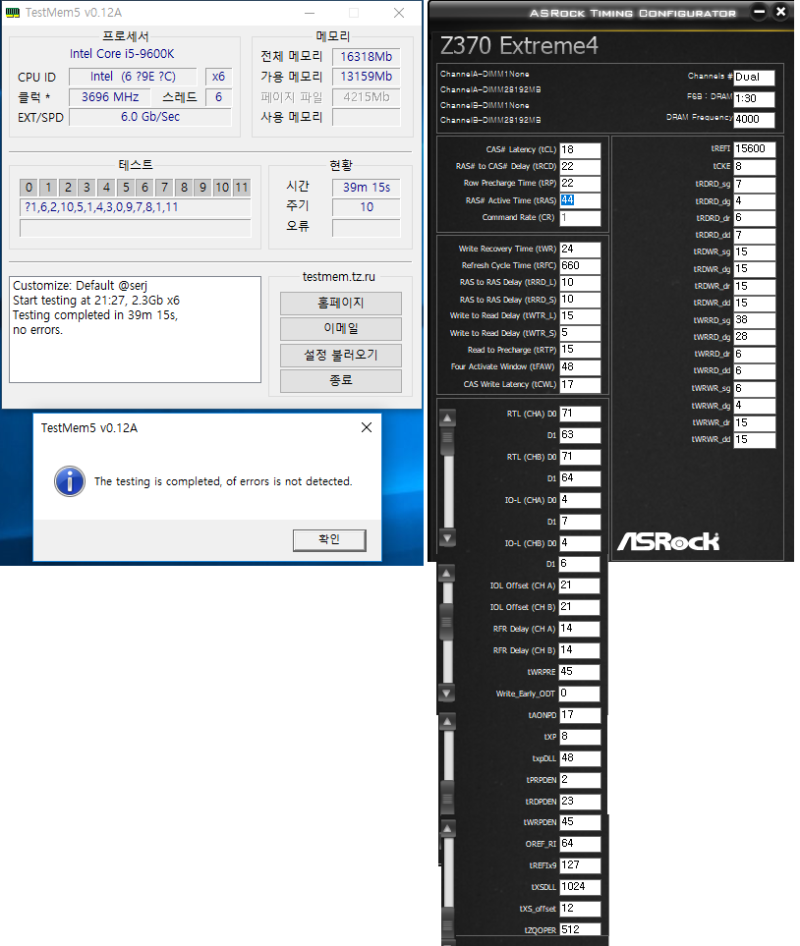Click the total memory value 16318Mb
Viewport: 800px width, 946px height.
[x=366, y=57]
